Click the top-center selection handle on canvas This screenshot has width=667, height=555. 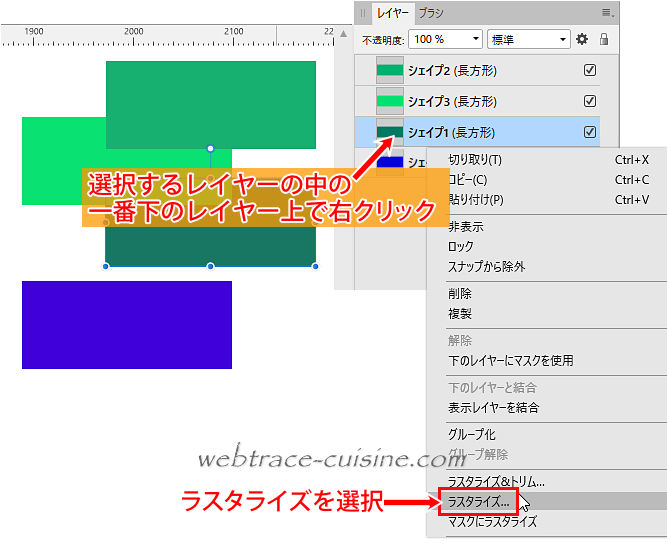coord(210,149)
